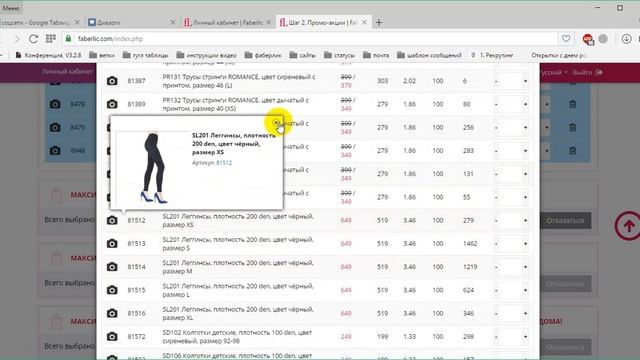
Task: Click price 649 for article 81516
Action: (x=346, y=313)
